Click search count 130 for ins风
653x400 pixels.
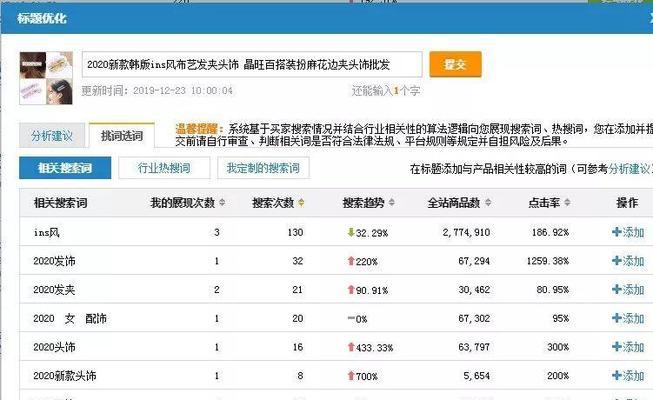pyautogui.click(x=295, y=232)
